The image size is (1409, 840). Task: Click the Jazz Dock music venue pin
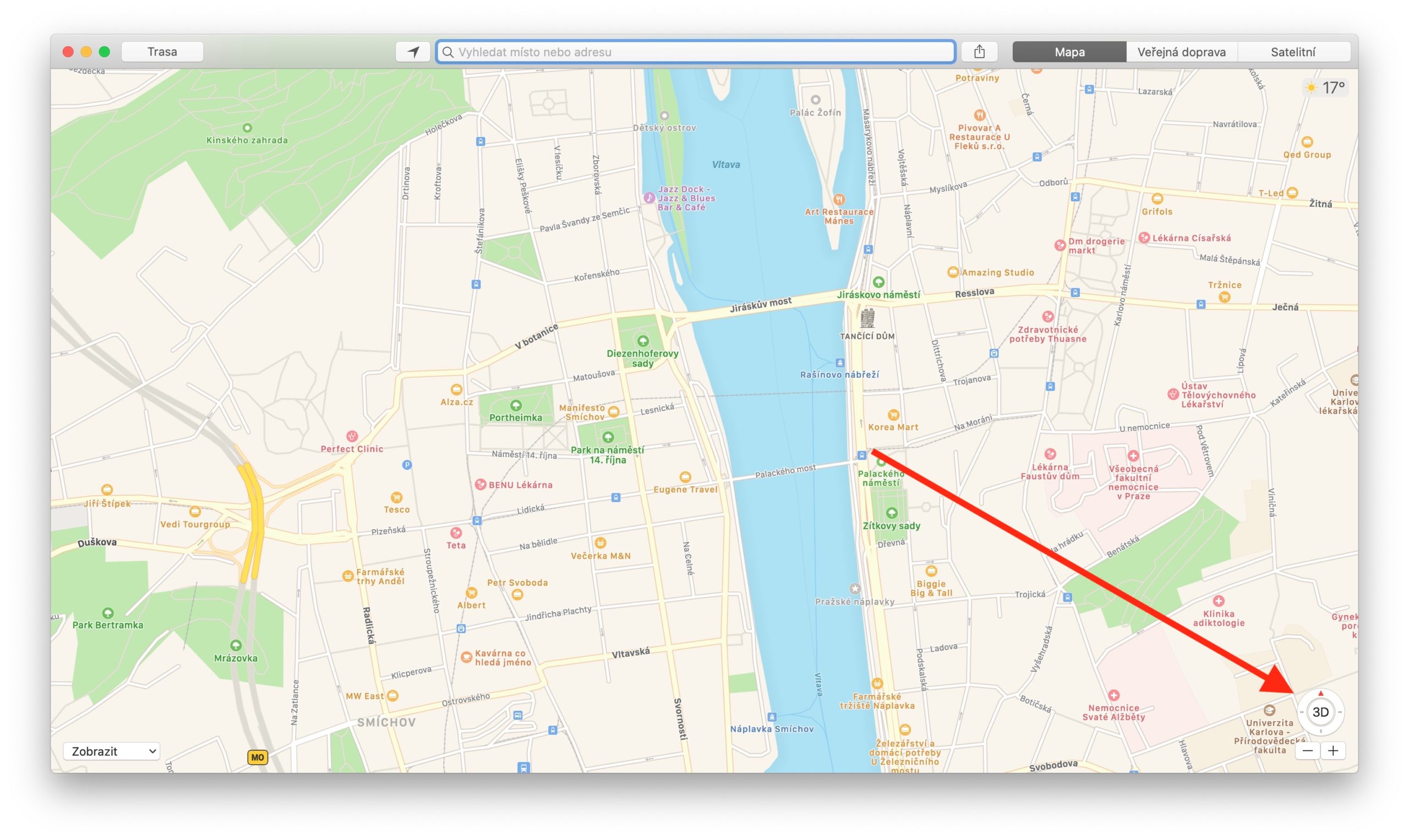coord(649,197)
